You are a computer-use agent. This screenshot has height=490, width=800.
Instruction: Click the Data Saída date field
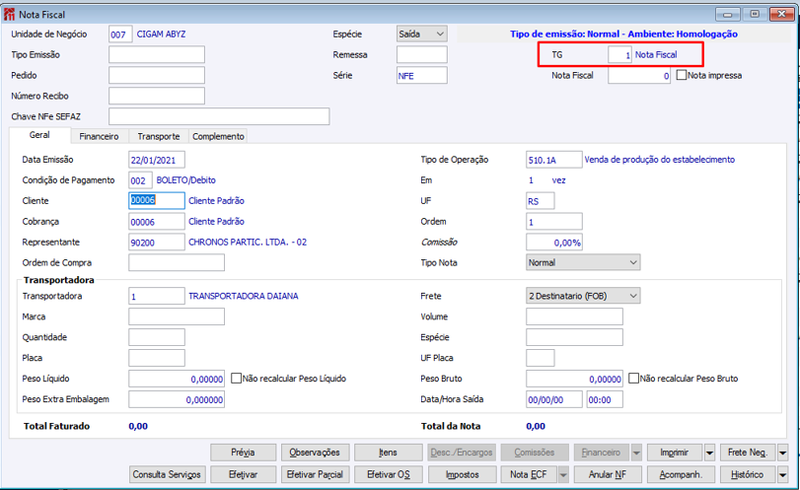[554, 399]
